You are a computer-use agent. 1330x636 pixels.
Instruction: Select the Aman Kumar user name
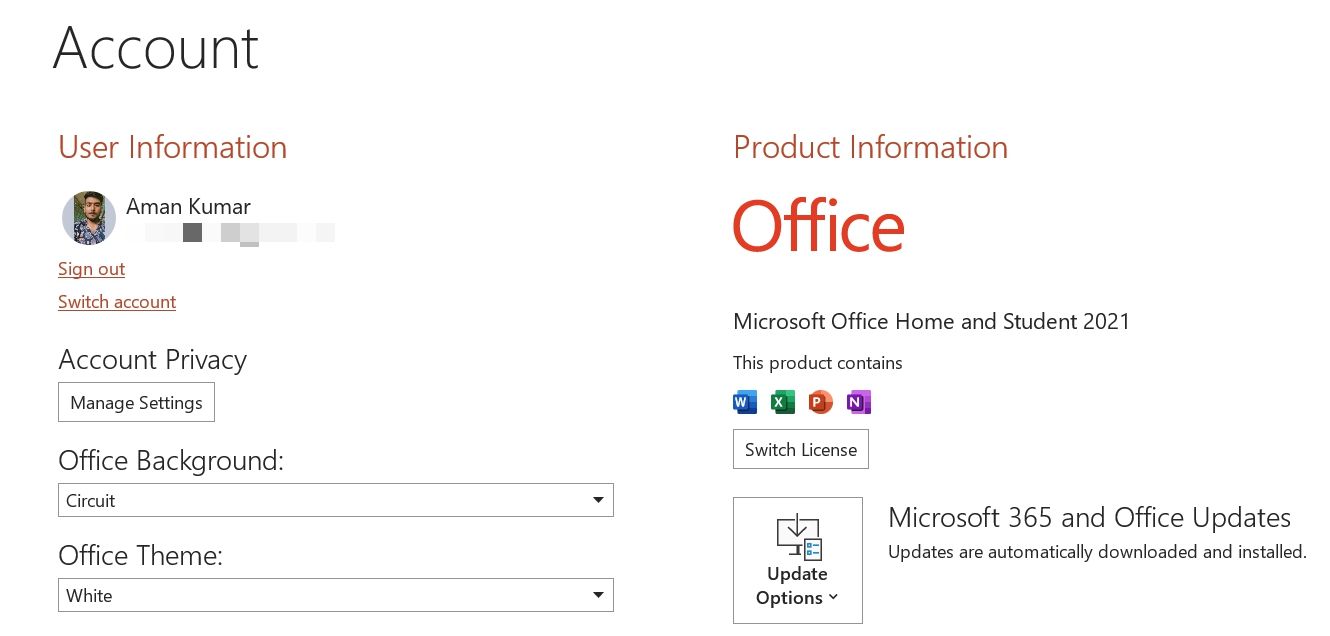coord(188,207)
